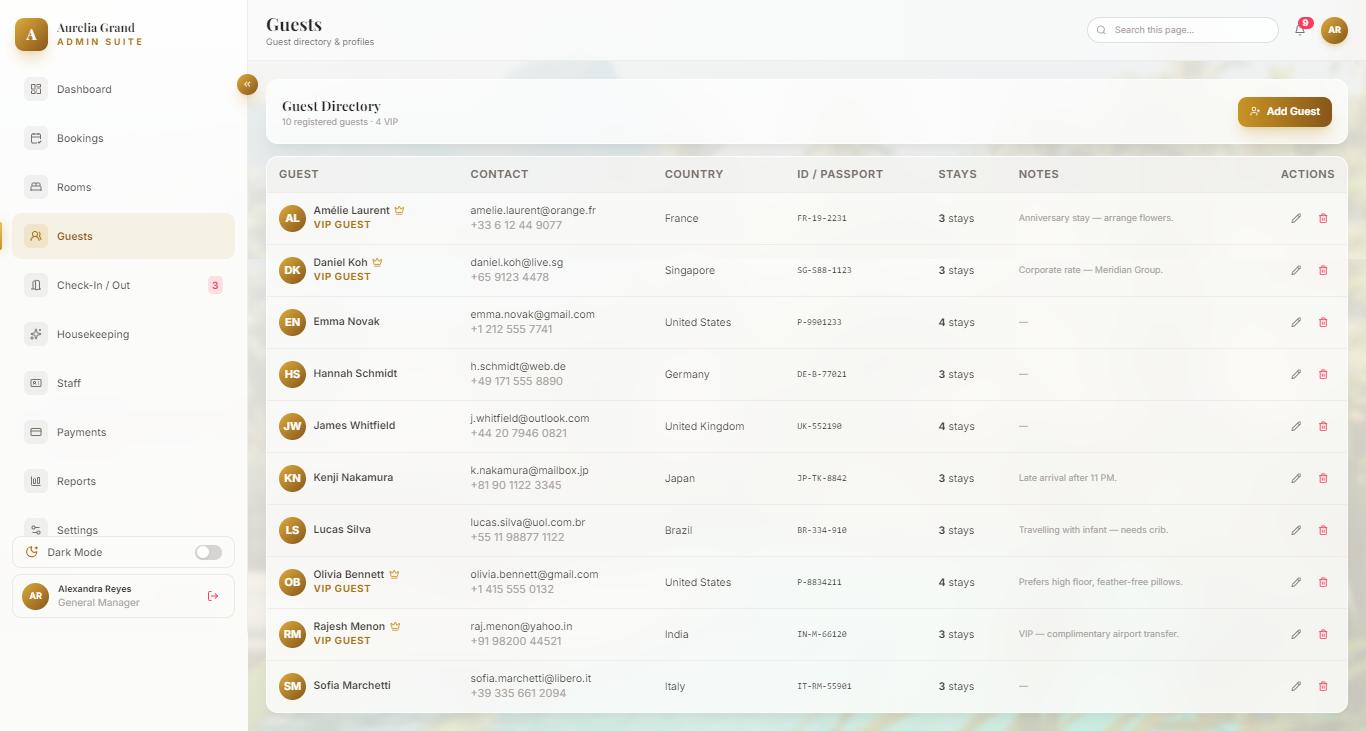Screen dimensions: 1366x731
Task: Open the Rooms section
Action: click(123, 187)
